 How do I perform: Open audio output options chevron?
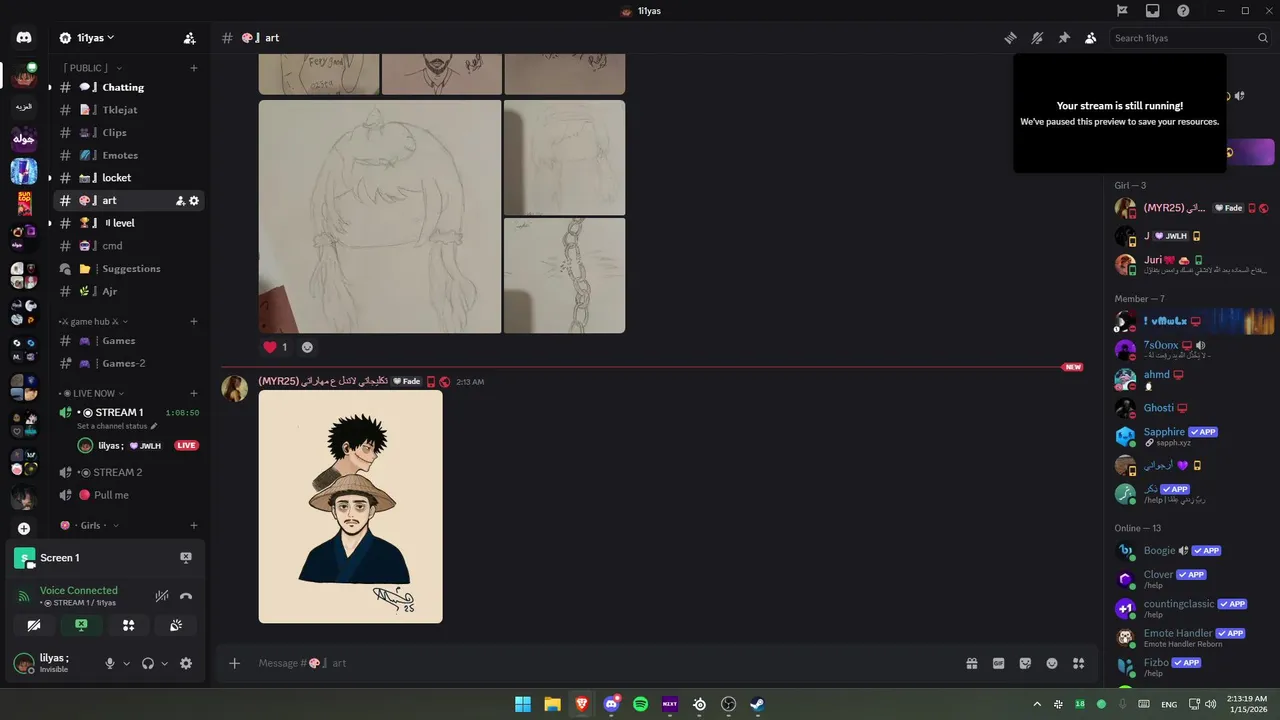point(164,663)
